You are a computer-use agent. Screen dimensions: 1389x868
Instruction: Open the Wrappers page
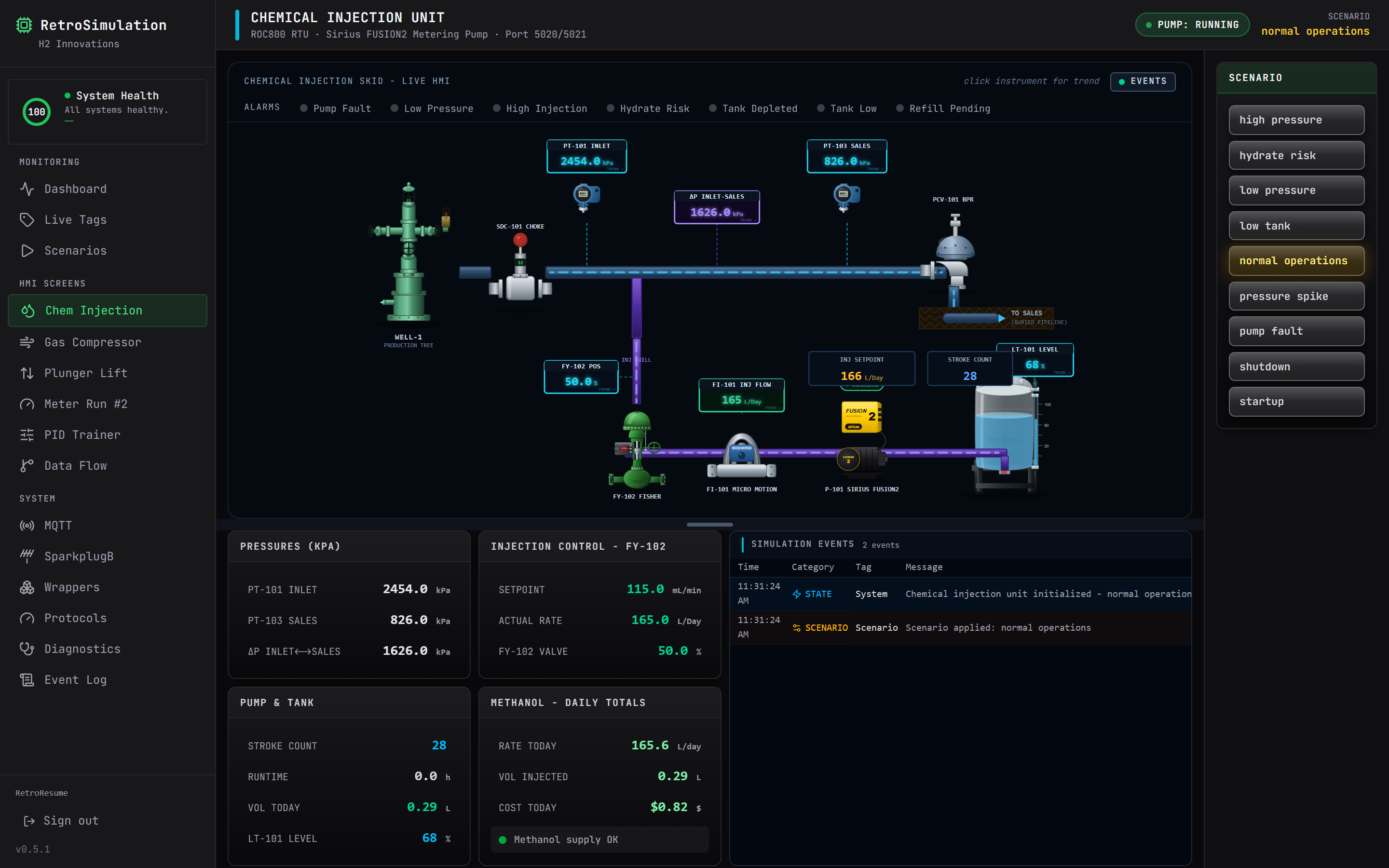point(108,587)
